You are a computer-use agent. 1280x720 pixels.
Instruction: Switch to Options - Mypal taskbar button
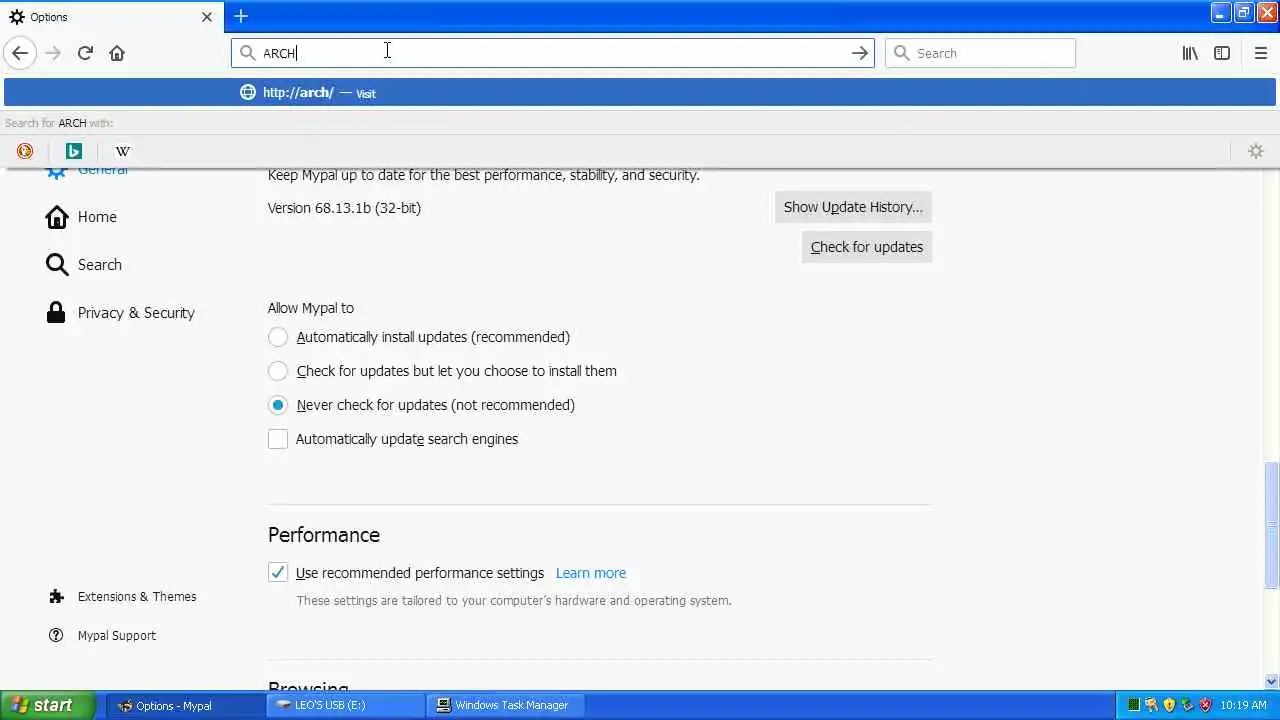point(185,705)
